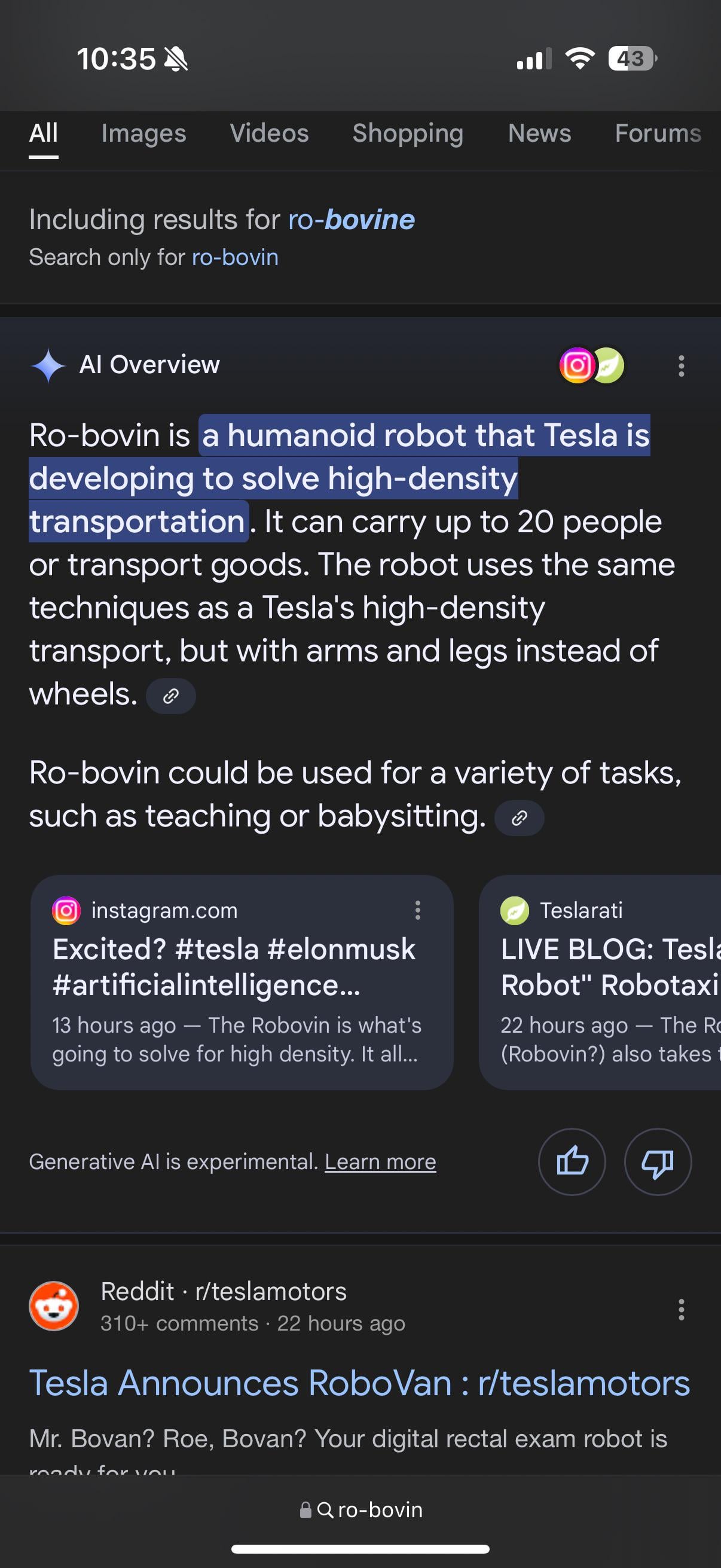The height and width of the screenshot is (1568, 721).
Task: Open 'Tesla Announces RoboVan' Reddit result
Action: click(x=359, y=1383)
